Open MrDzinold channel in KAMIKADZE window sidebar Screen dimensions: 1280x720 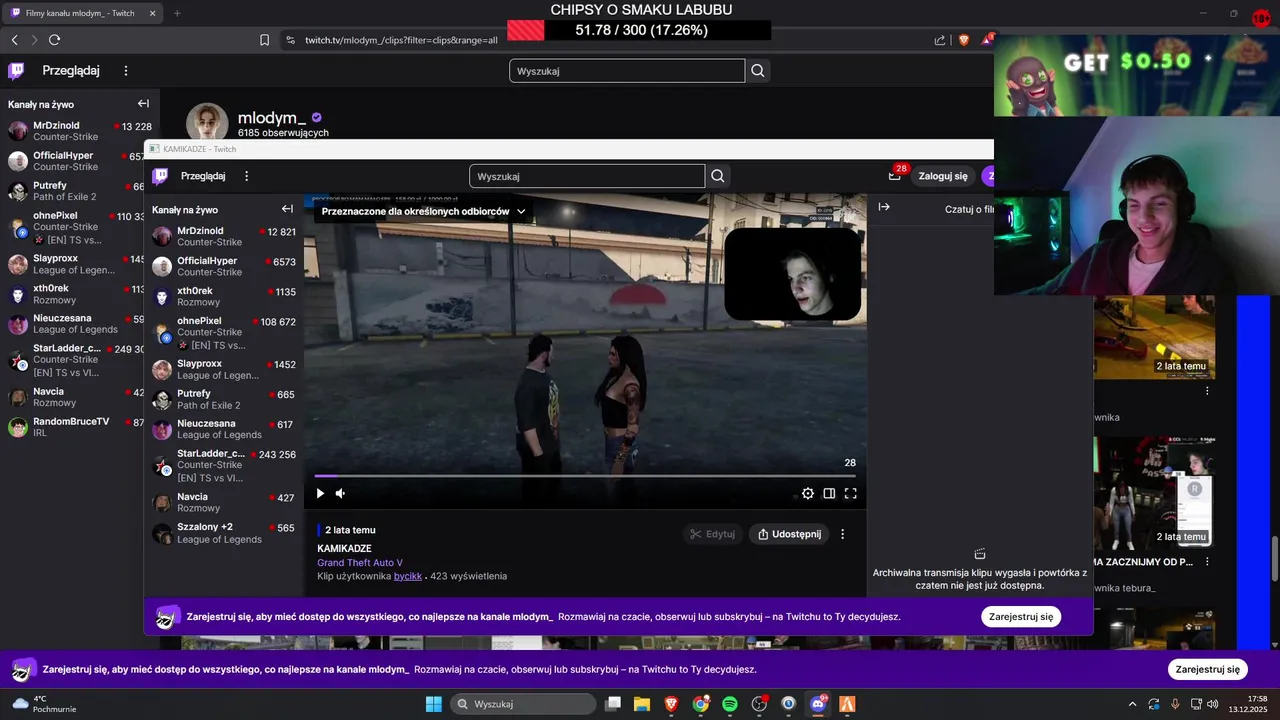(x=224, y=236)
